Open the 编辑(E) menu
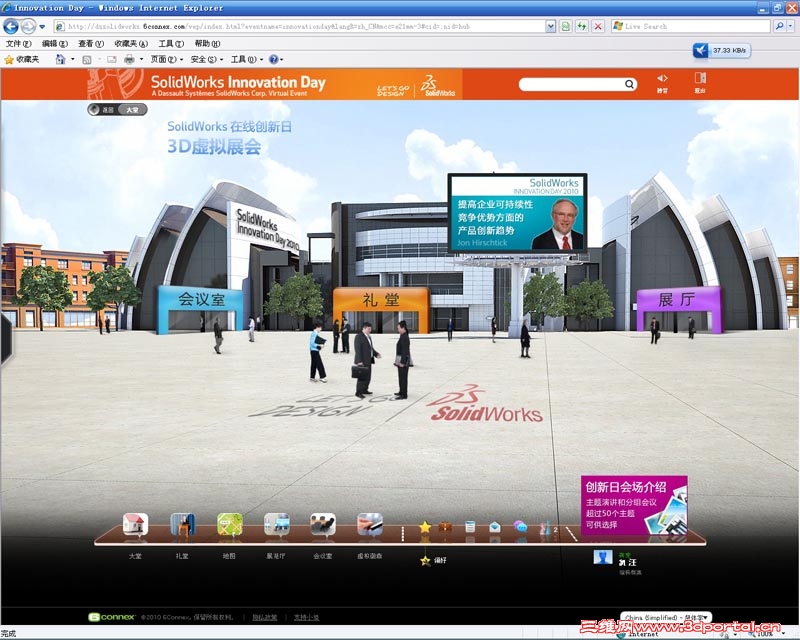 (x=55, y=43)
